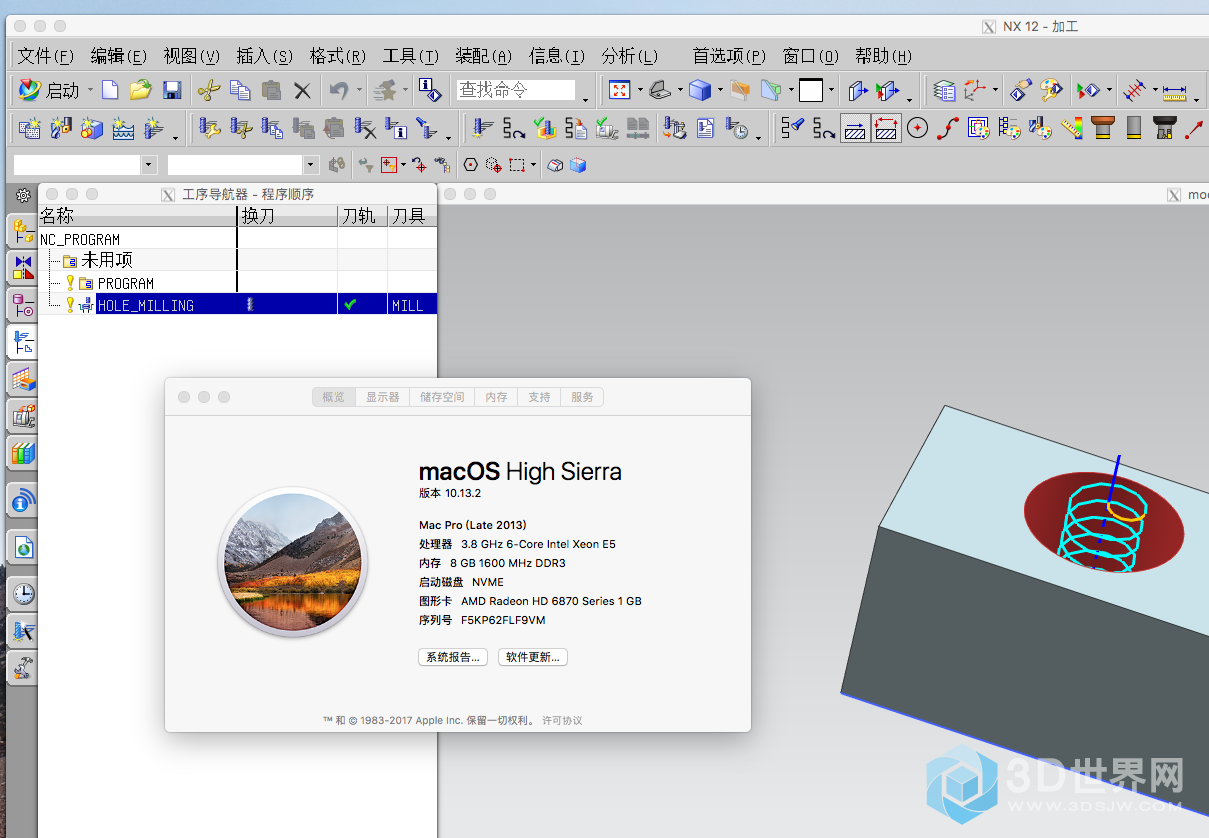Click the WCS orientation axes icon
The width and height of the screenshot is (1209, 838).
974,90
